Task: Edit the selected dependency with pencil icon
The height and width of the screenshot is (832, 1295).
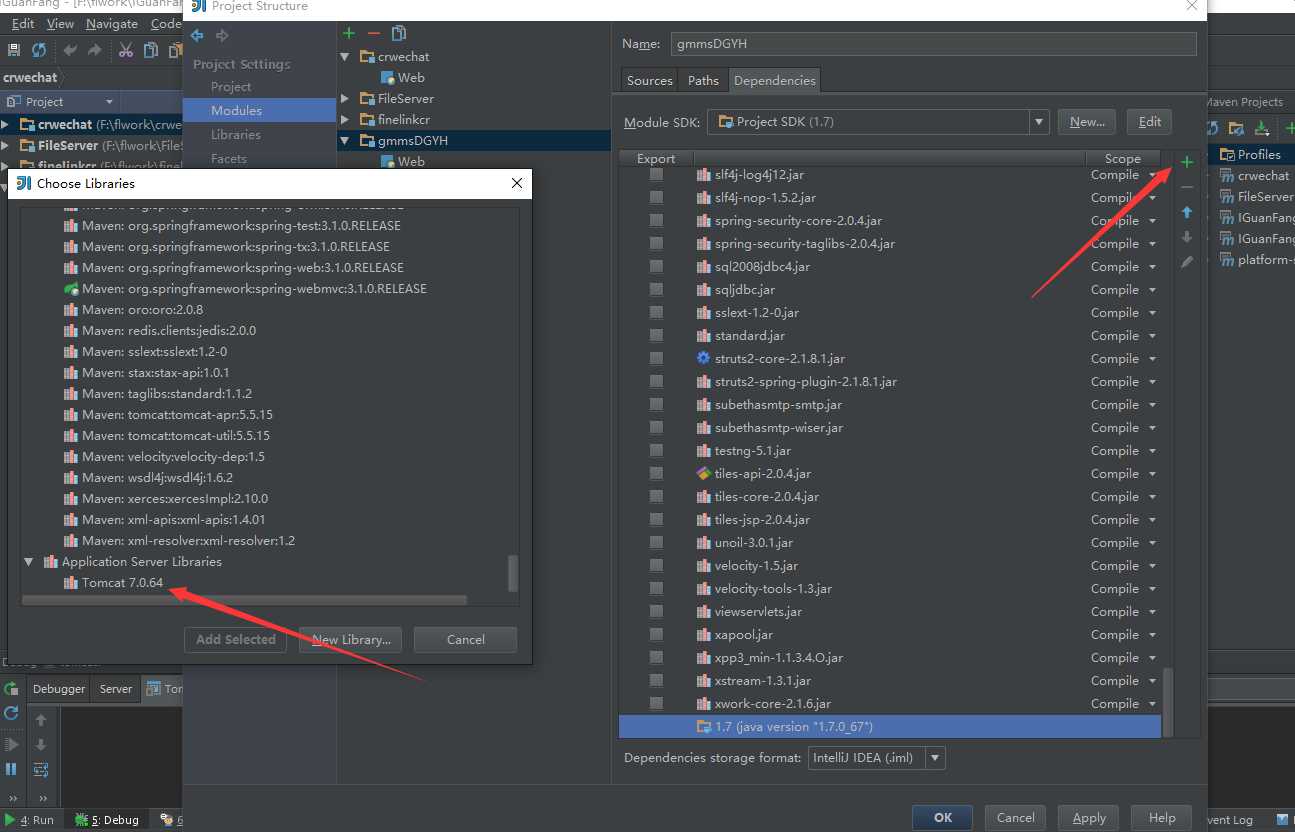Action: (1187, 262)
